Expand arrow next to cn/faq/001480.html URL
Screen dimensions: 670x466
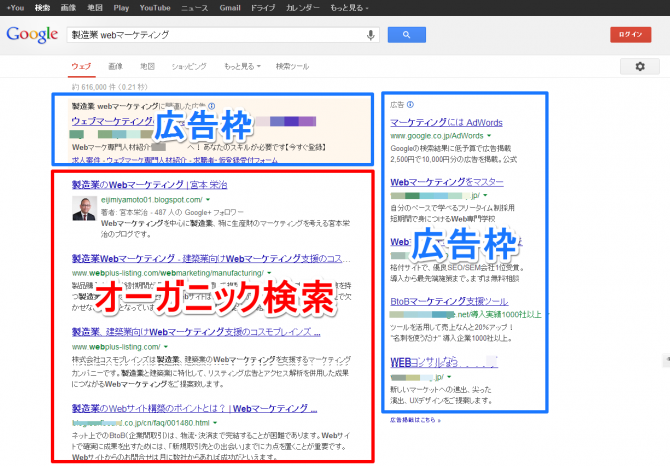click(x=215, y=423)
